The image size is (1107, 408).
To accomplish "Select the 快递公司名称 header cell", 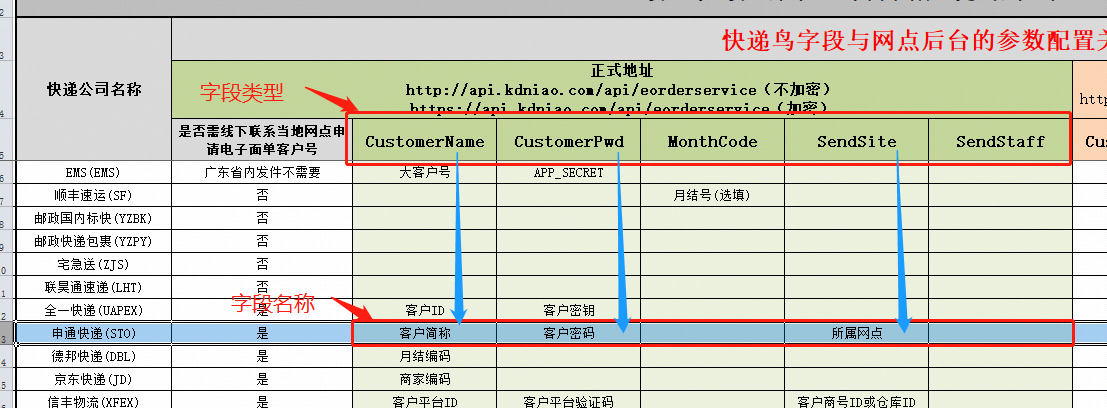I will (x=93, y=89).
